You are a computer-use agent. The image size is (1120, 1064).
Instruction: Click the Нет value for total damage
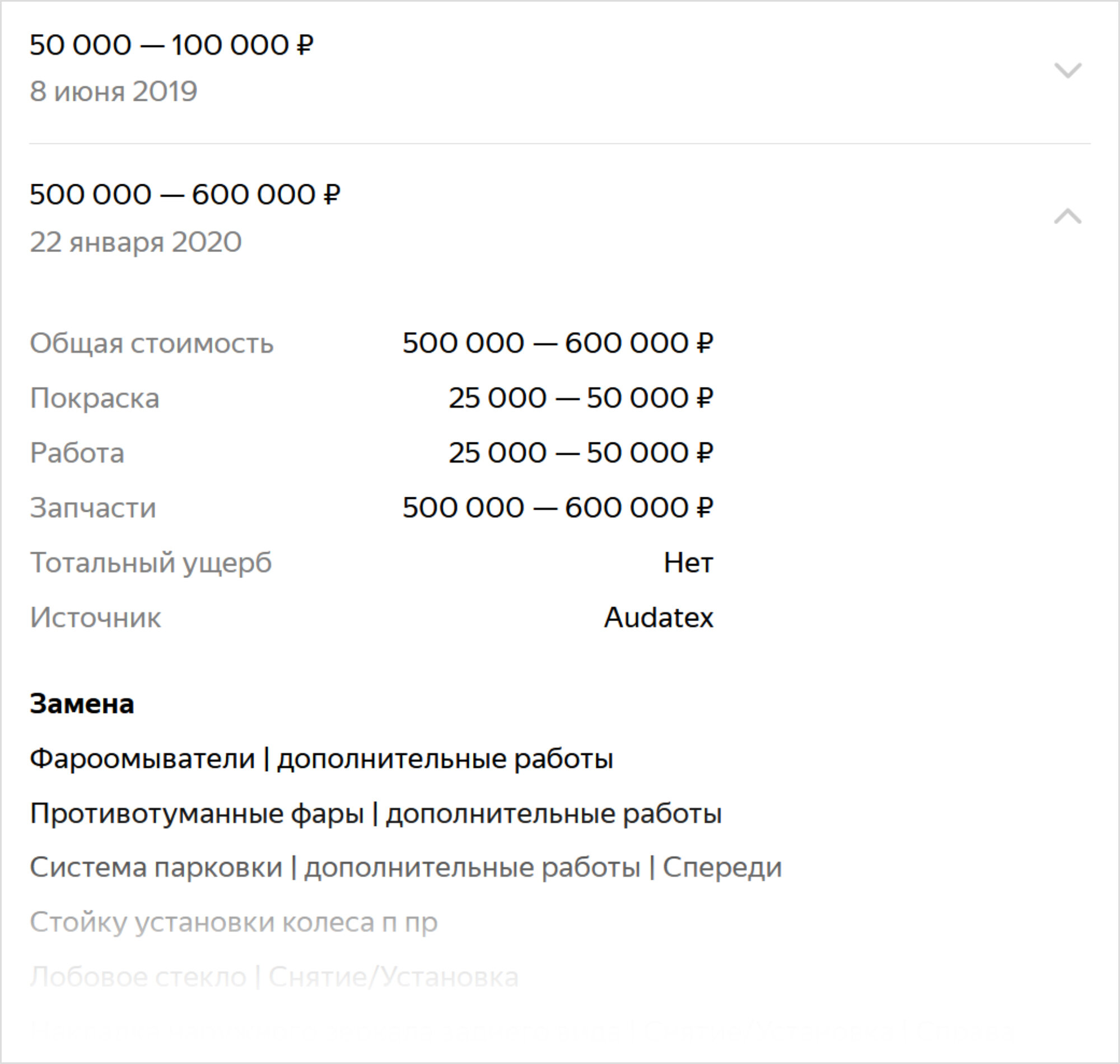(688, 563)
